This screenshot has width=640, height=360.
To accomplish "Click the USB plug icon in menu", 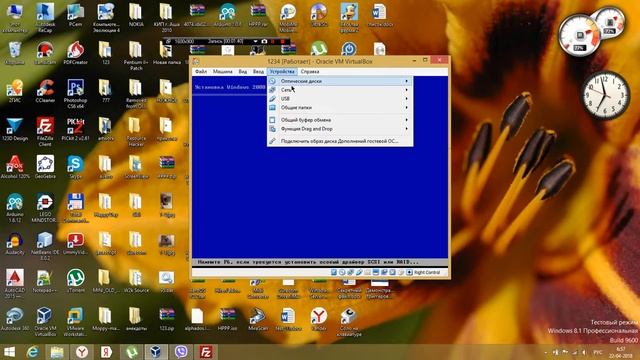I will coord(273,99).
